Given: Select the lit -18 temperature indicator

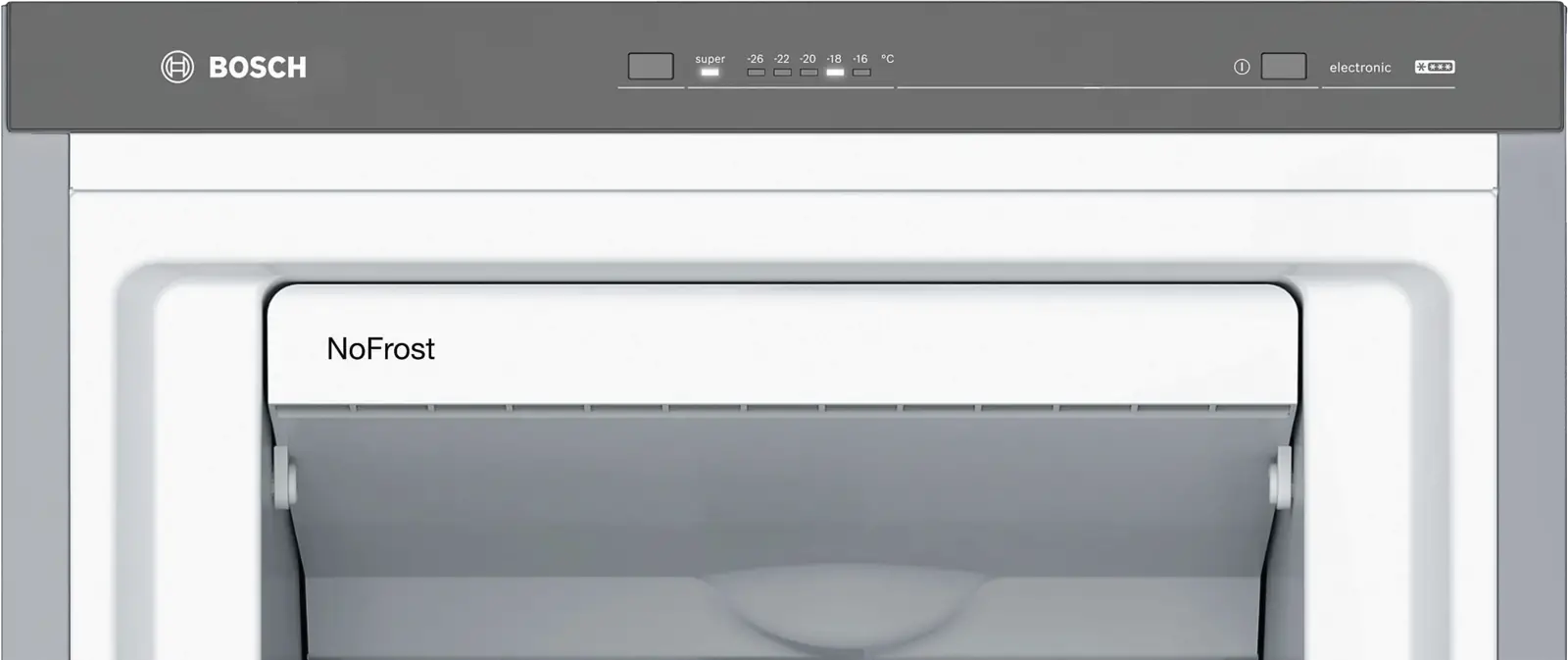Looking at the screenshot, I should click(x=835, y=73).
